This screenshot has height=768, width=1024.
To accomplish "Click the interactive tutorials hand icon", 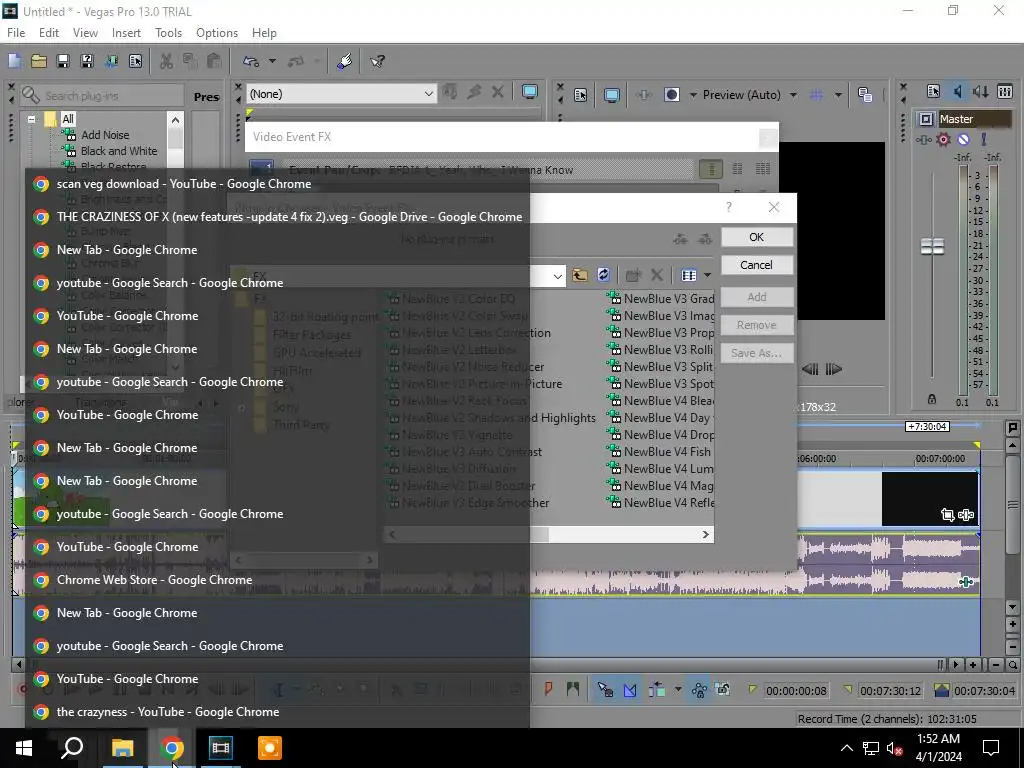I will [x=345, y=61].
